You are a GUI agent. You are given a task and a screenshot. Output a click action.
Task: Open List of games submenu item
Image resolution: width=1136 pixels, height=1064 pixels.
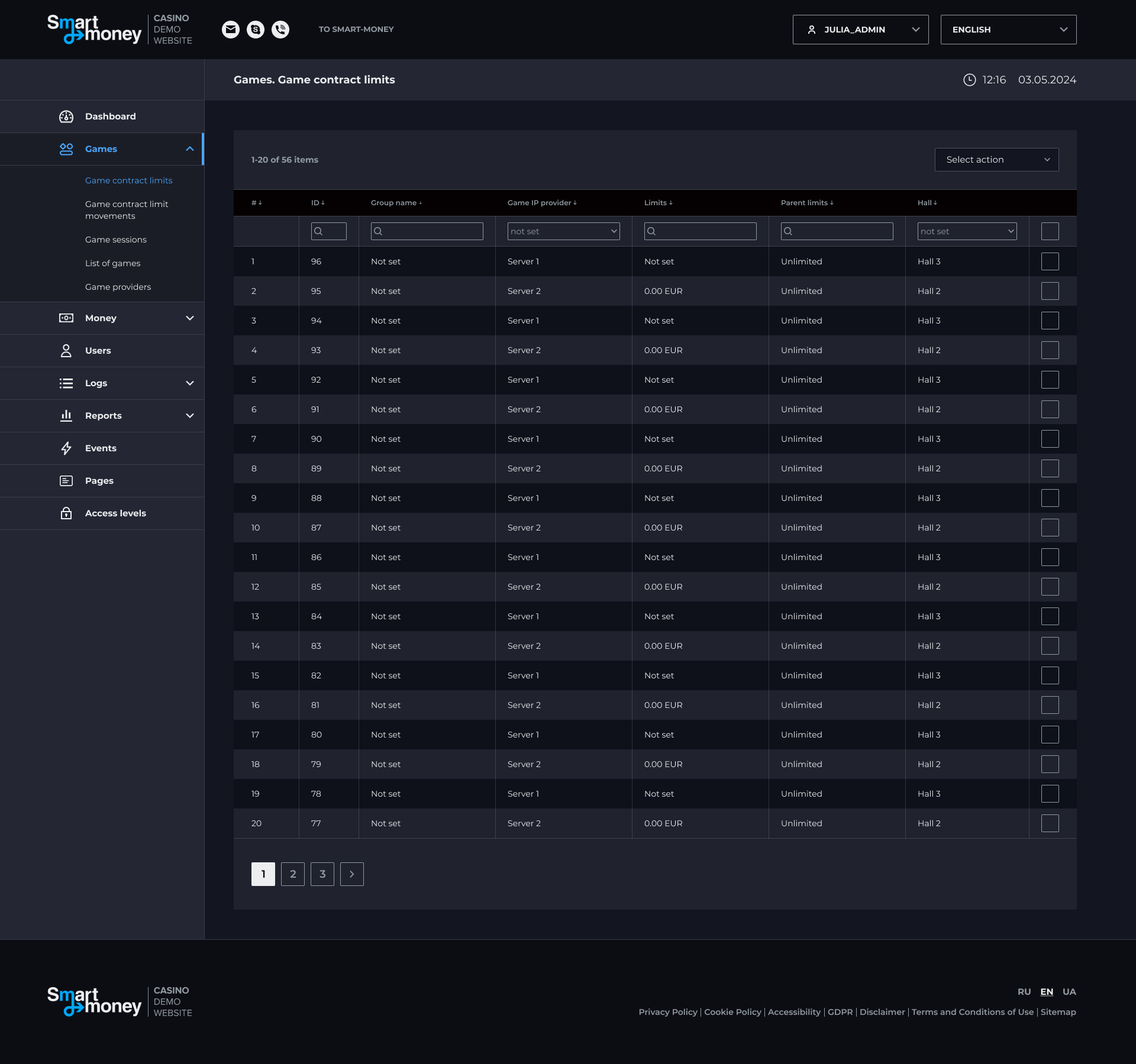113,263
